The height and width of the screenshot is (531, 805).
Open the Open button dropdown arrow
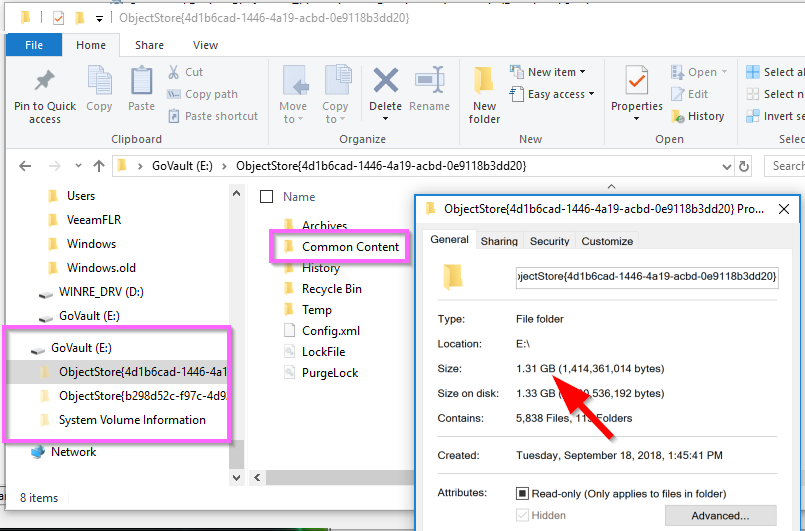724,72
